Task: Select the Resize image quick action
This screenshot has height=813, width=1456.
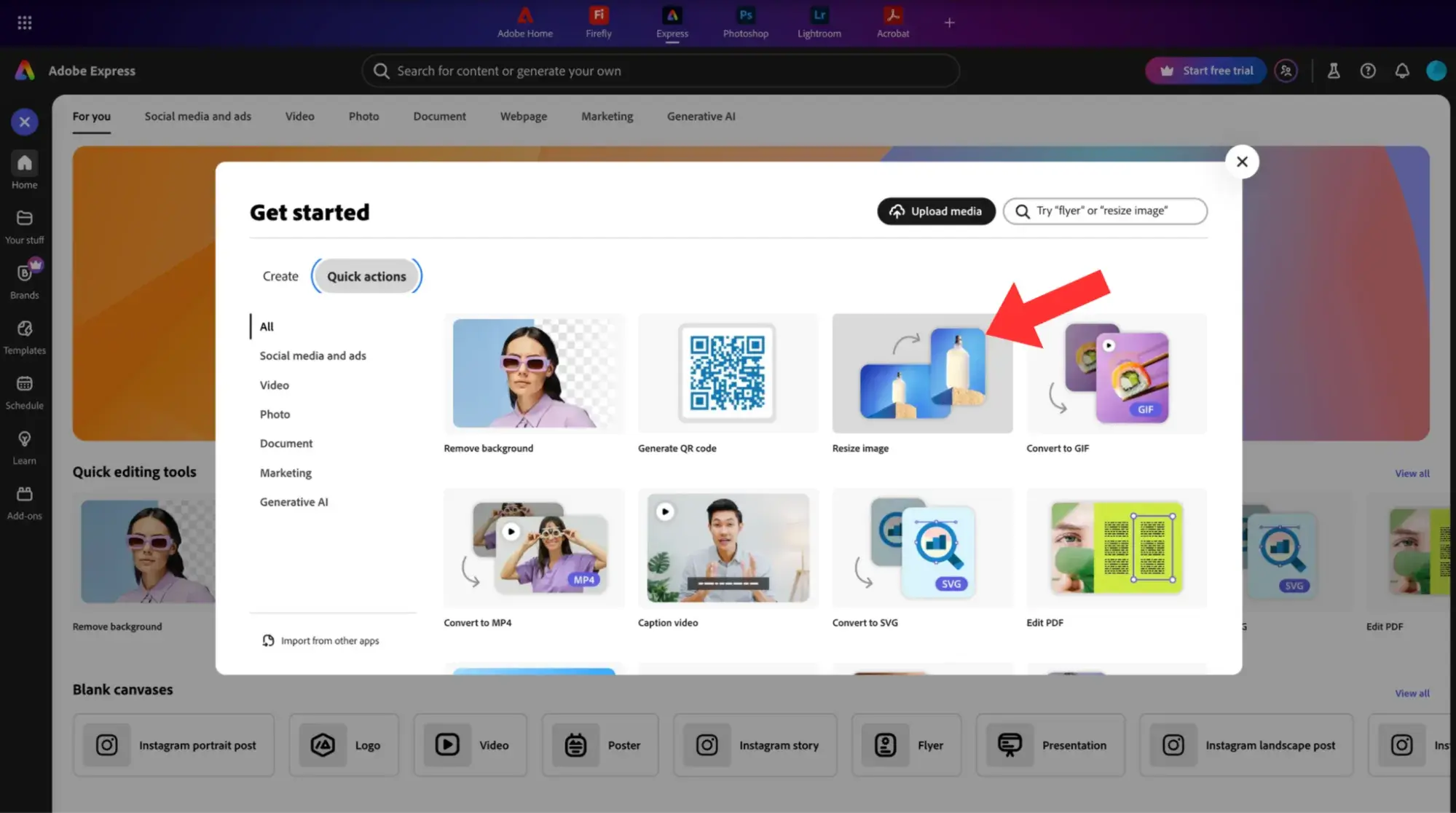Action: 922,374
